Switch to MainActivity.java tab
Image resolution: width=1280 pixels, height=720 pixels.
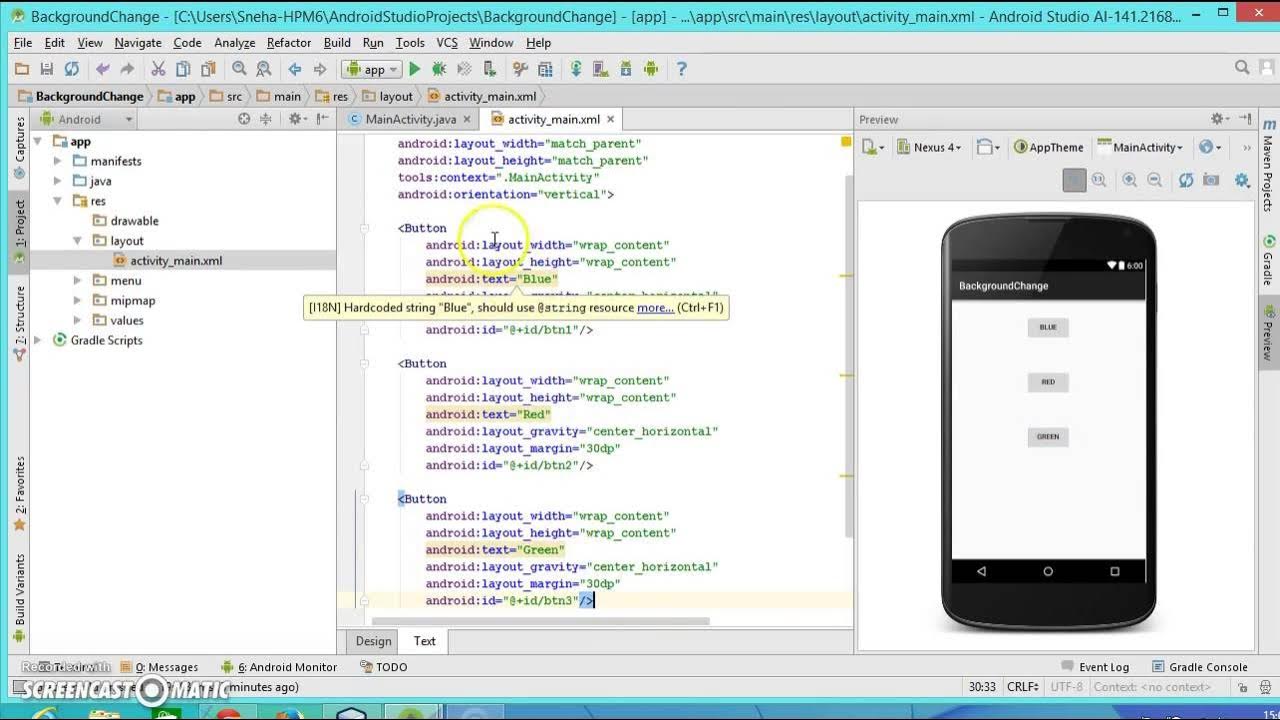[410, 119]
